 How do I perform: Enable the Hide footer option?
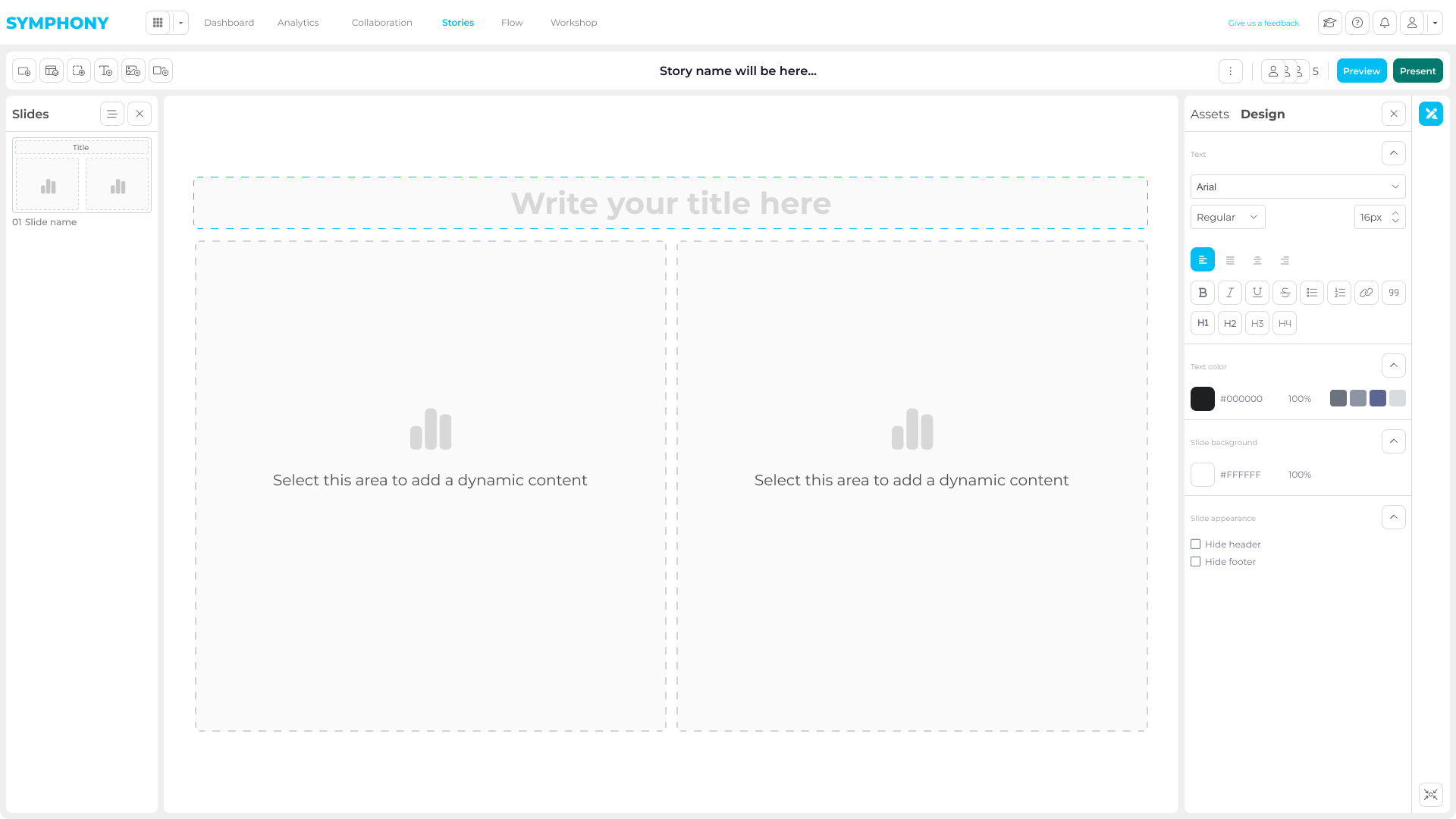1196,561
